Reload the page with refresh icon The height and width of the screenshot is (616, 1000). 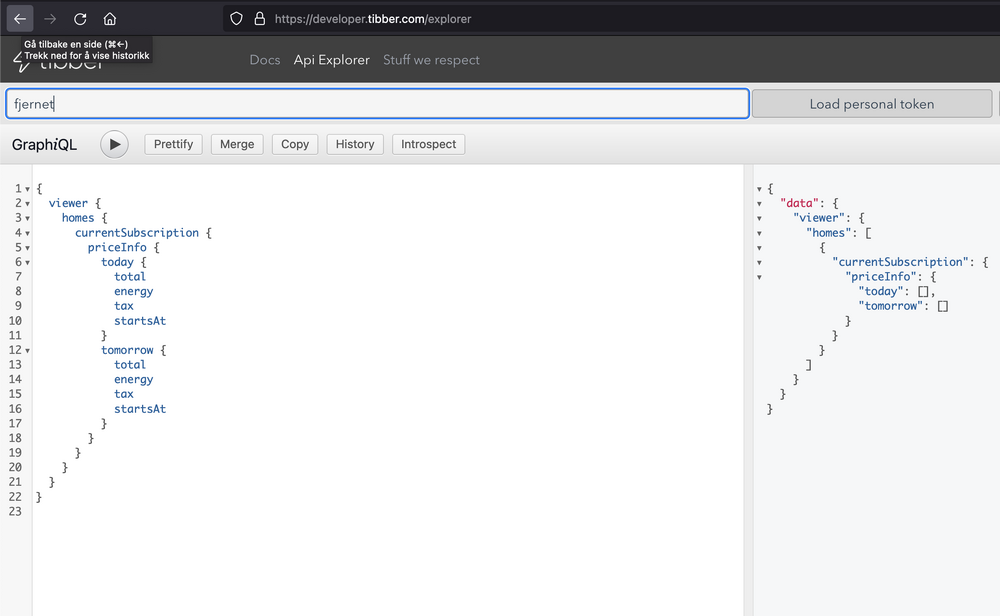click(80, 18)
